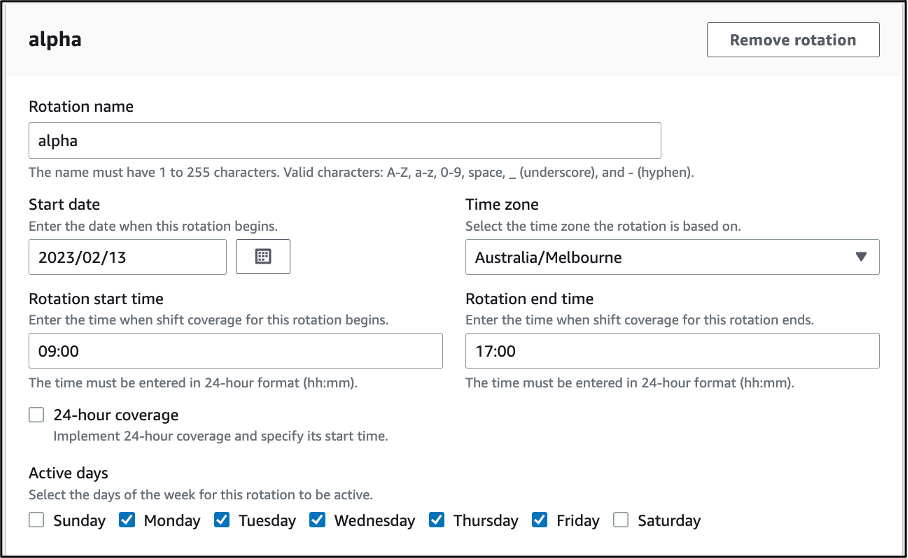Check the Sunday active day
This screenshot has width=908, height=558.
36,520
